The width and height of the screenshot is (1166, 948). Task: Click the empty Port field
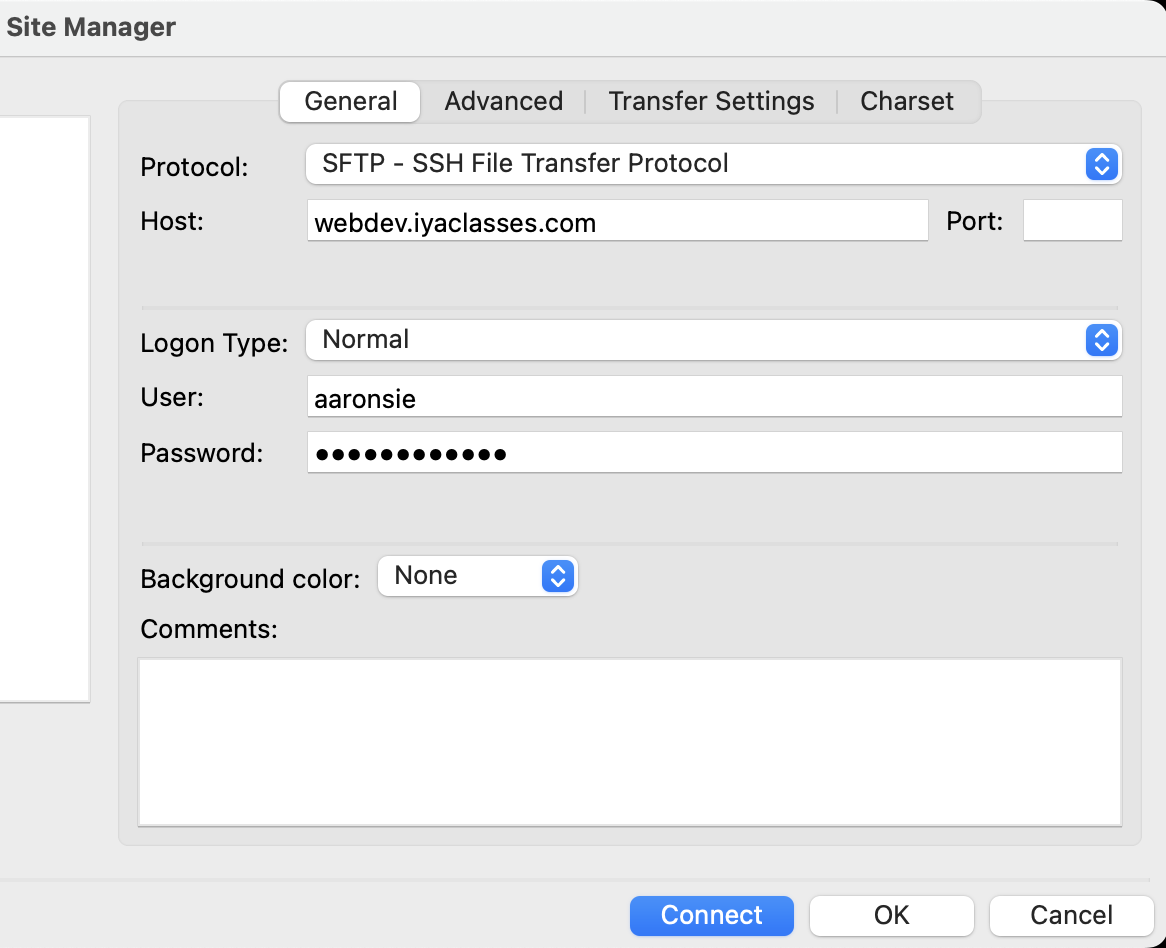coord(1072,220)
